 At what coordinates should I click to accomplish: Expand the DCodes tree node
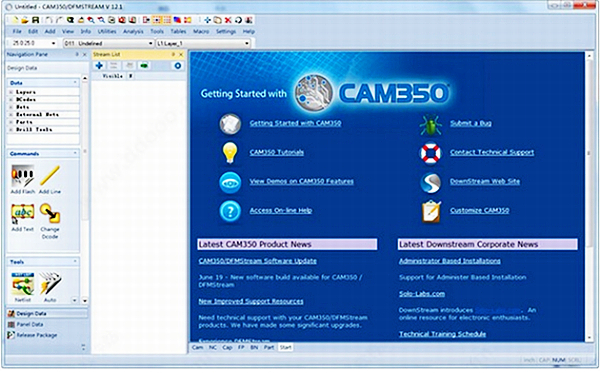pyautogui.click(x=11, y=99)
